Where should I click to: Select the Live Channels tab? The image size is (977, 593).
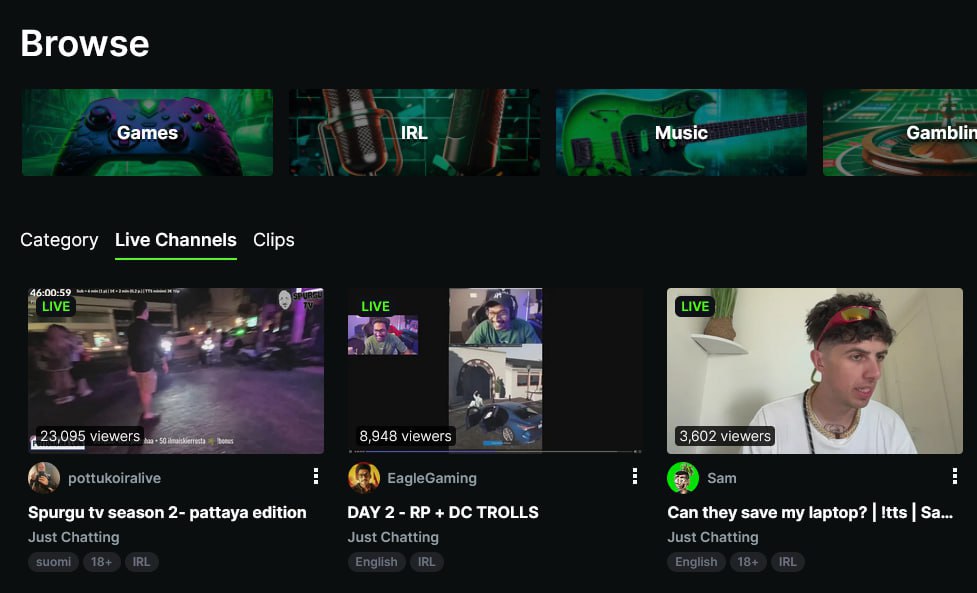[x=176, y=240]
